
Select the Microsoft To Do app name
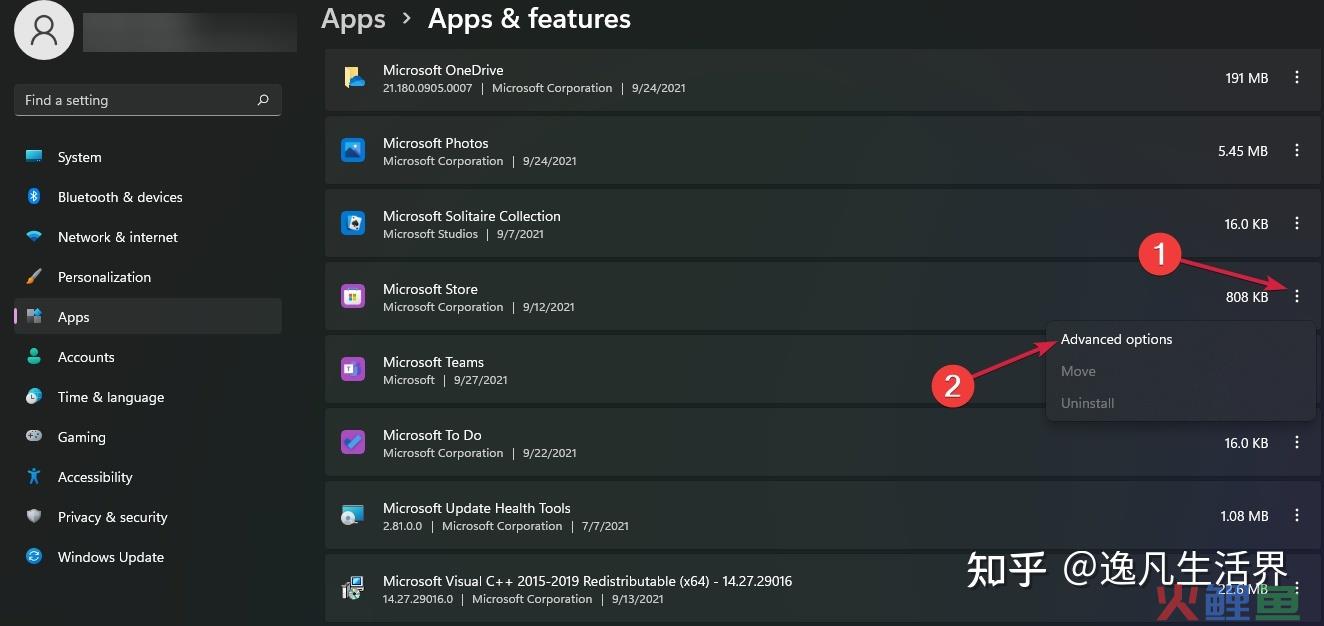432,435
